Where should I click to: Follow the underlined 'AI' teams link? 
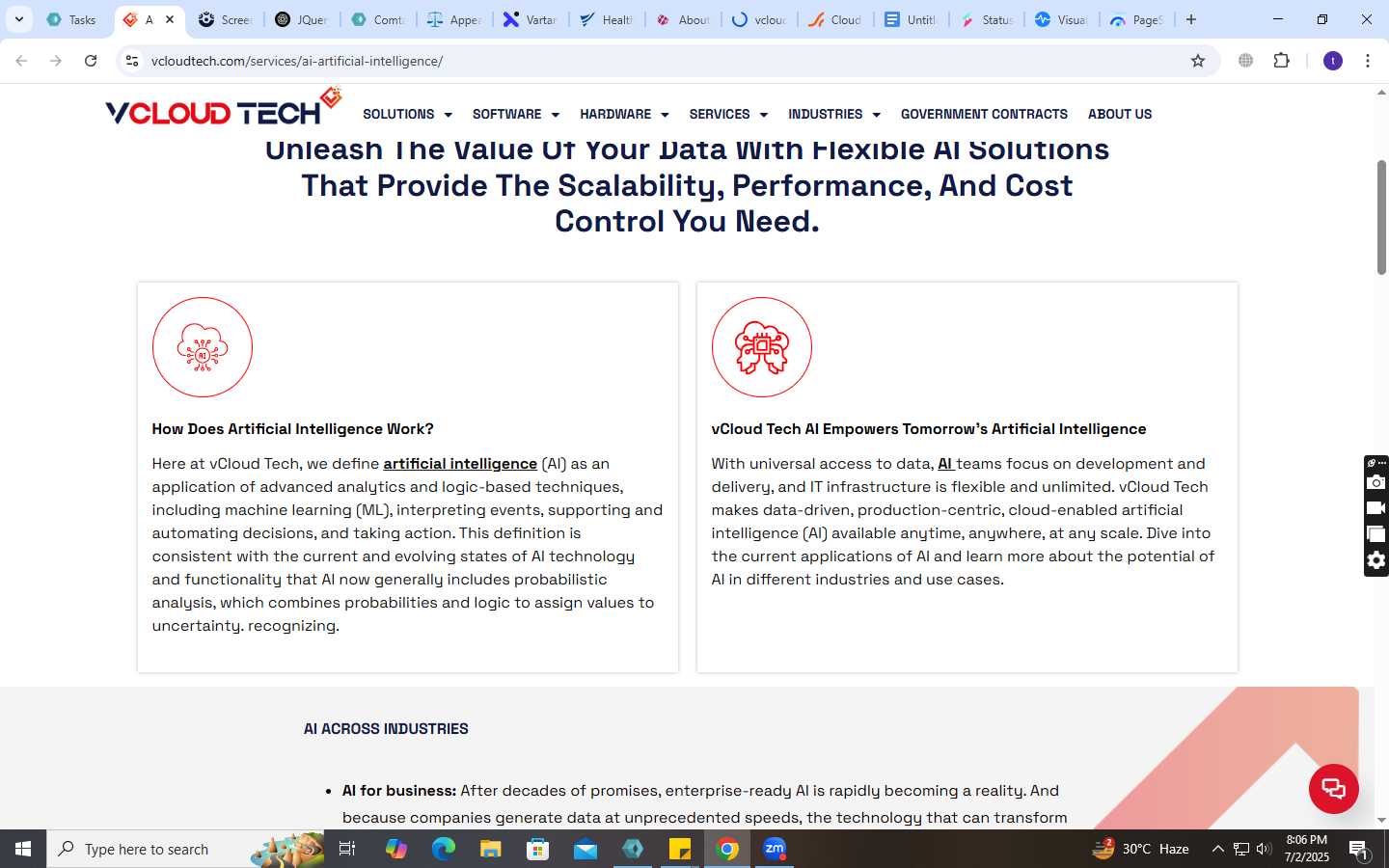tap(945, 464)
